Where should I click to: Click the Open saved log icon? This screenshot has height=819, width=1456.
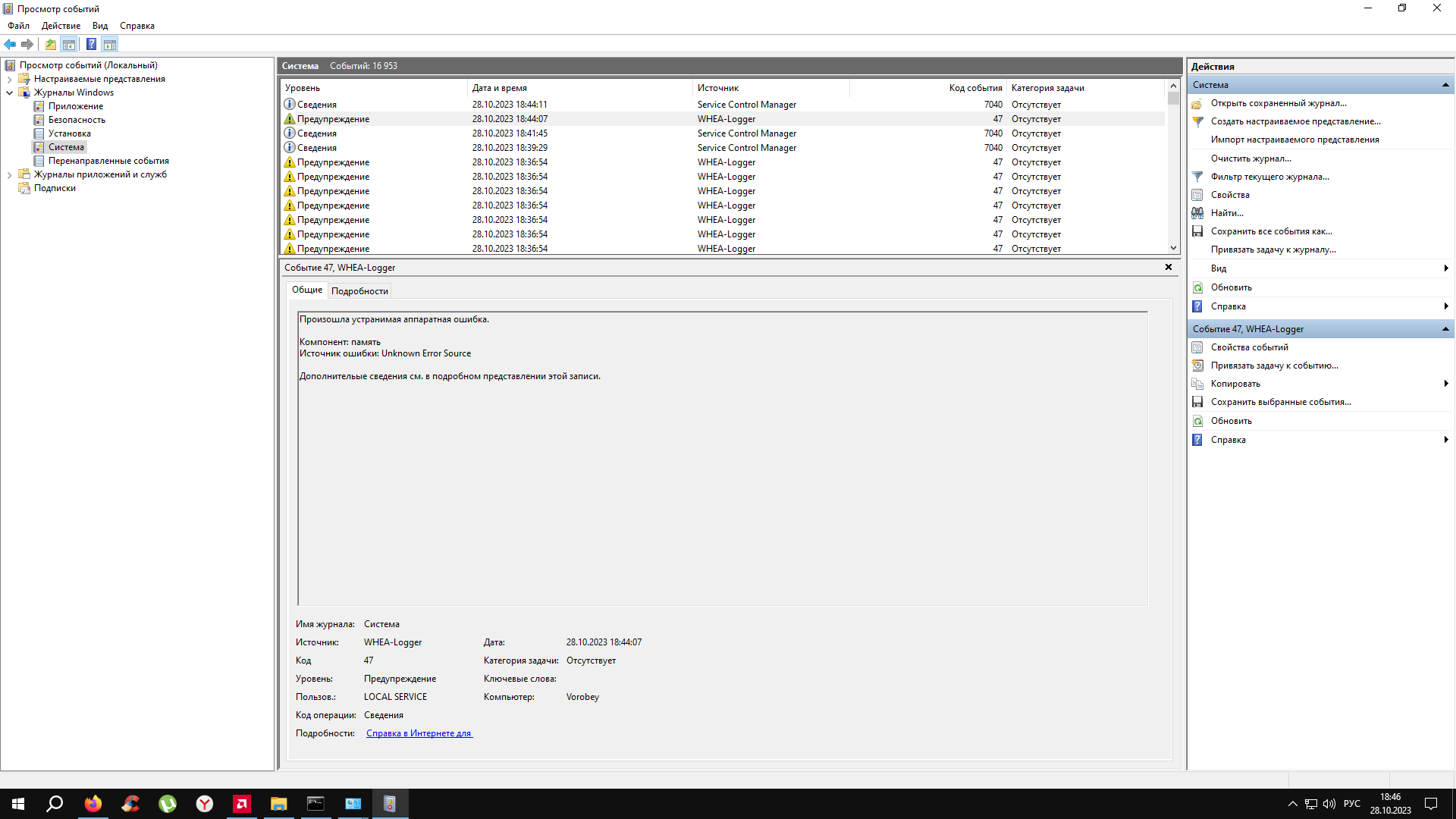1197,103
